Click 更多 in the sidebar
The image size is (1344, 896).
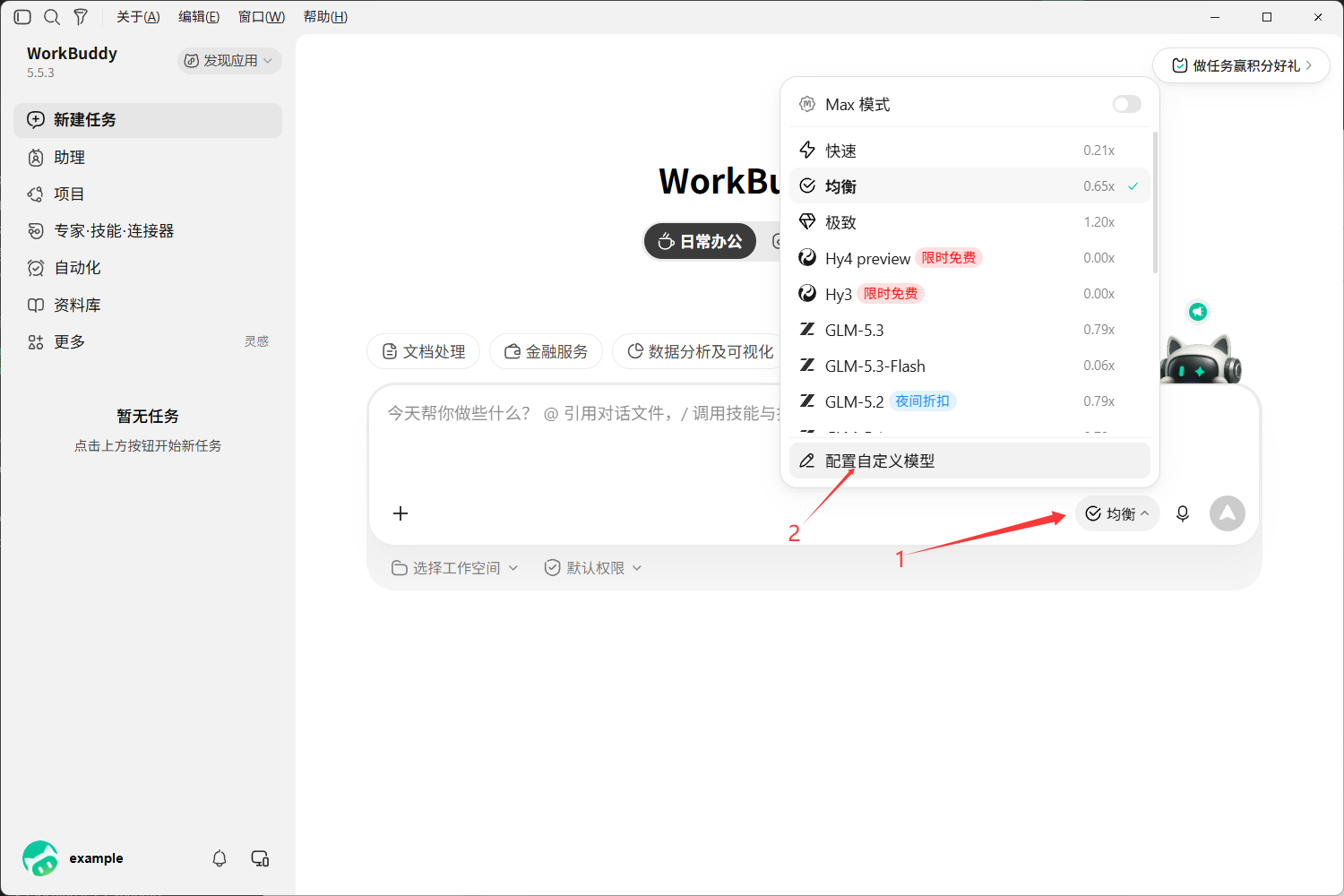[148, 342]
